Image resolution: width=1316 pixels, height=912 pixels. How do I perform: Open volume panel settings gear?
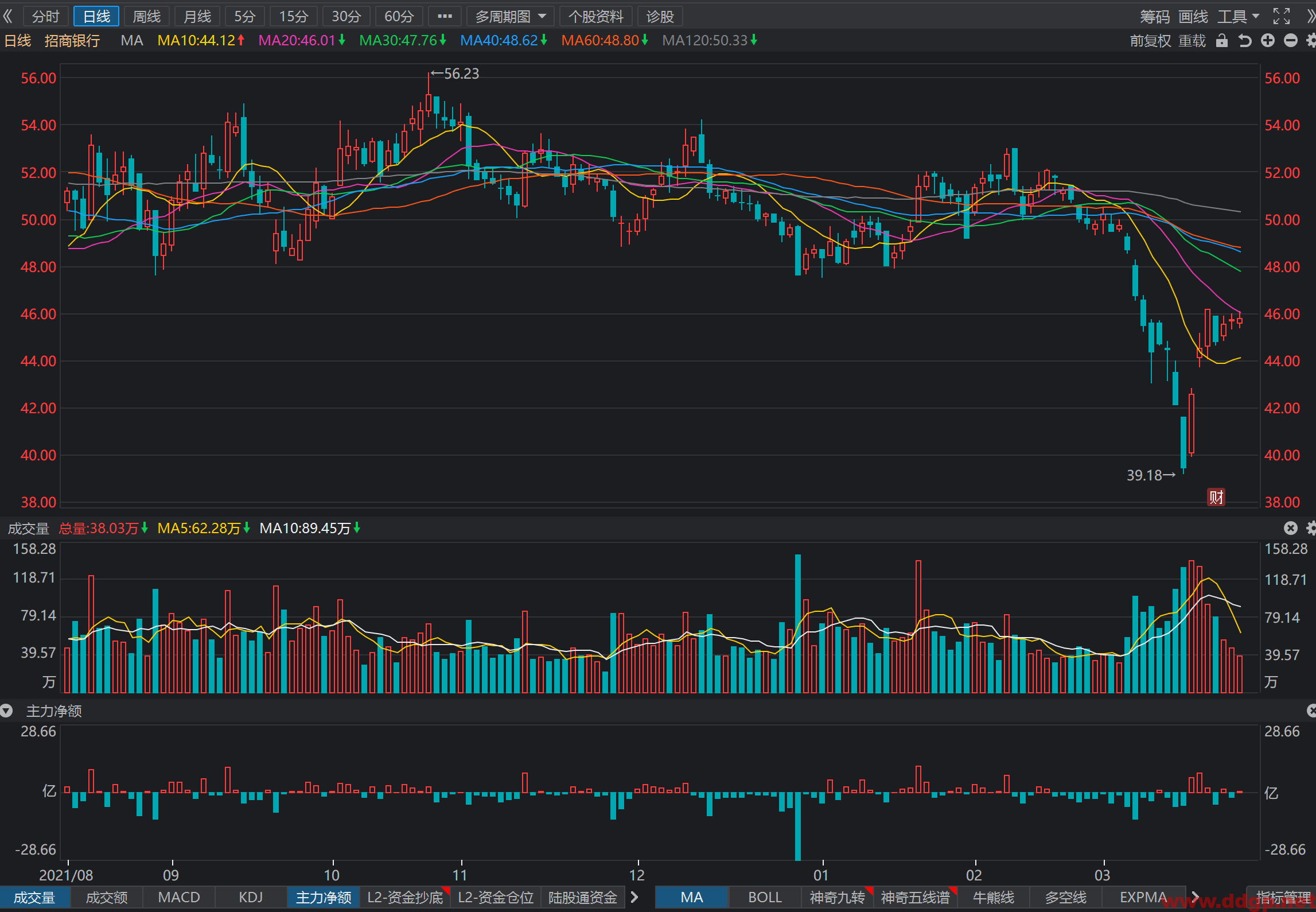tap(1311, 528)
